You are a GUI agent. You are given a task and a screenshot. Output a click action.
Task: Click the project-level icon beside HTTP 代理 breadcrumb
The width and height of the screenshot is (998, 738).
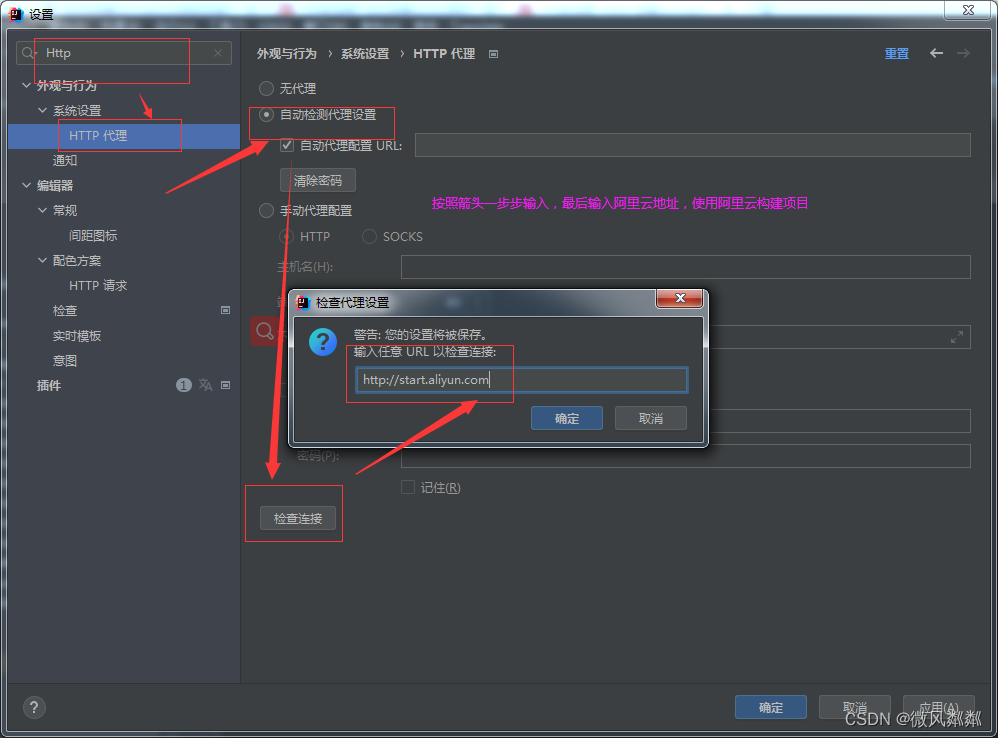493,54
